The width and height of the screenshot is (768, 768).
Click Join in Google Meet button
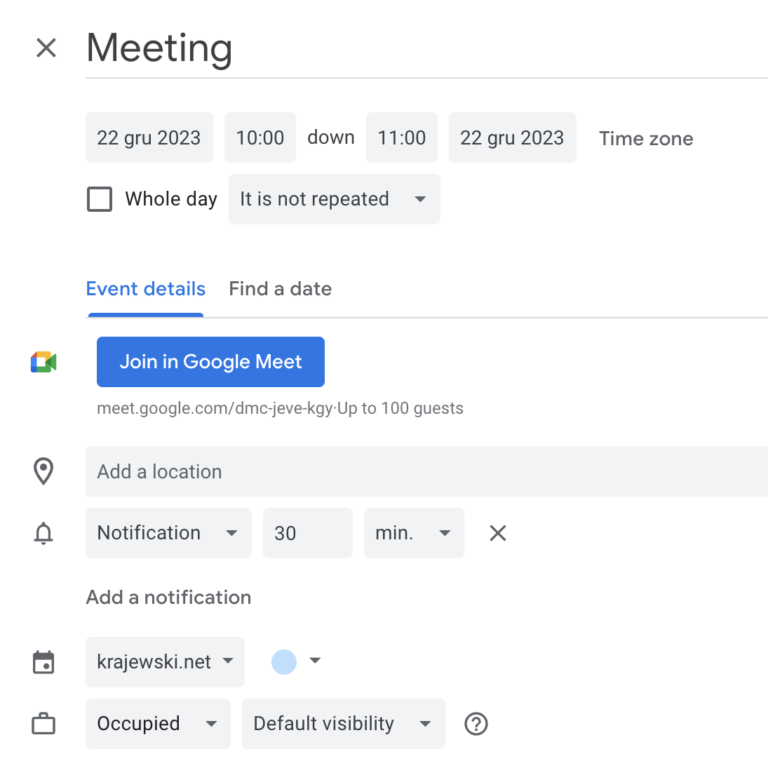coord(211,362)
